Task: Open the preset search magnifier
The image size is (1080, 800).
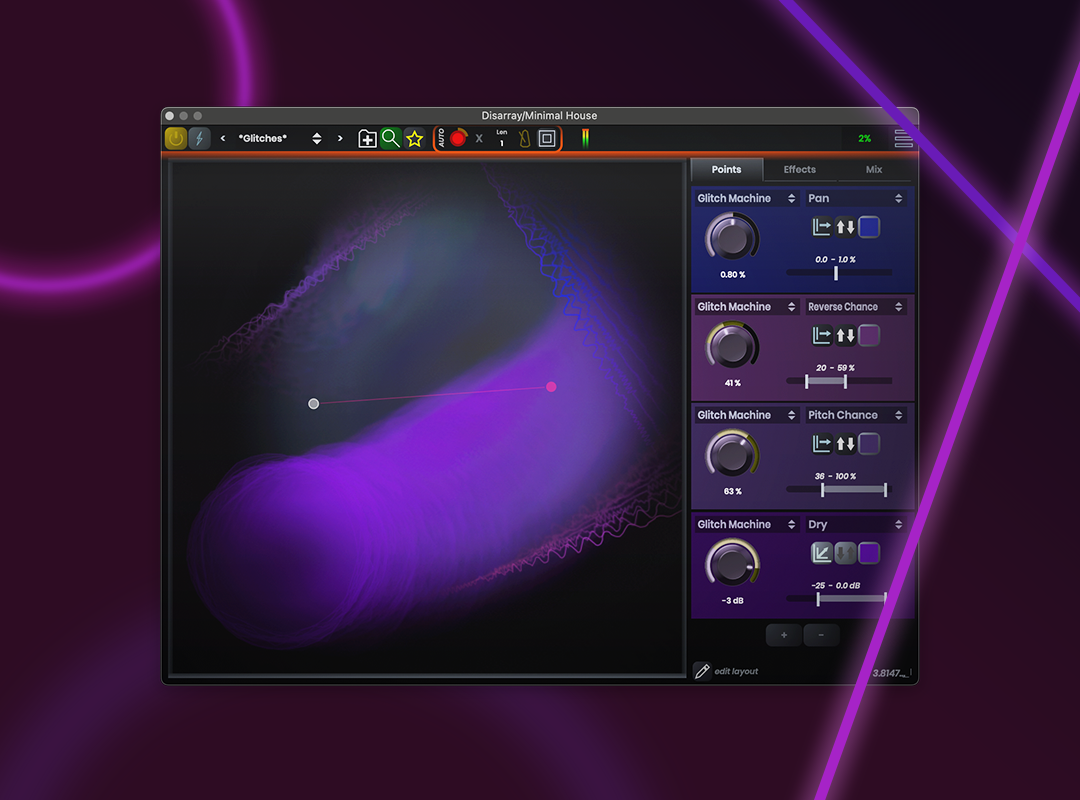Action: pos(391,139)
